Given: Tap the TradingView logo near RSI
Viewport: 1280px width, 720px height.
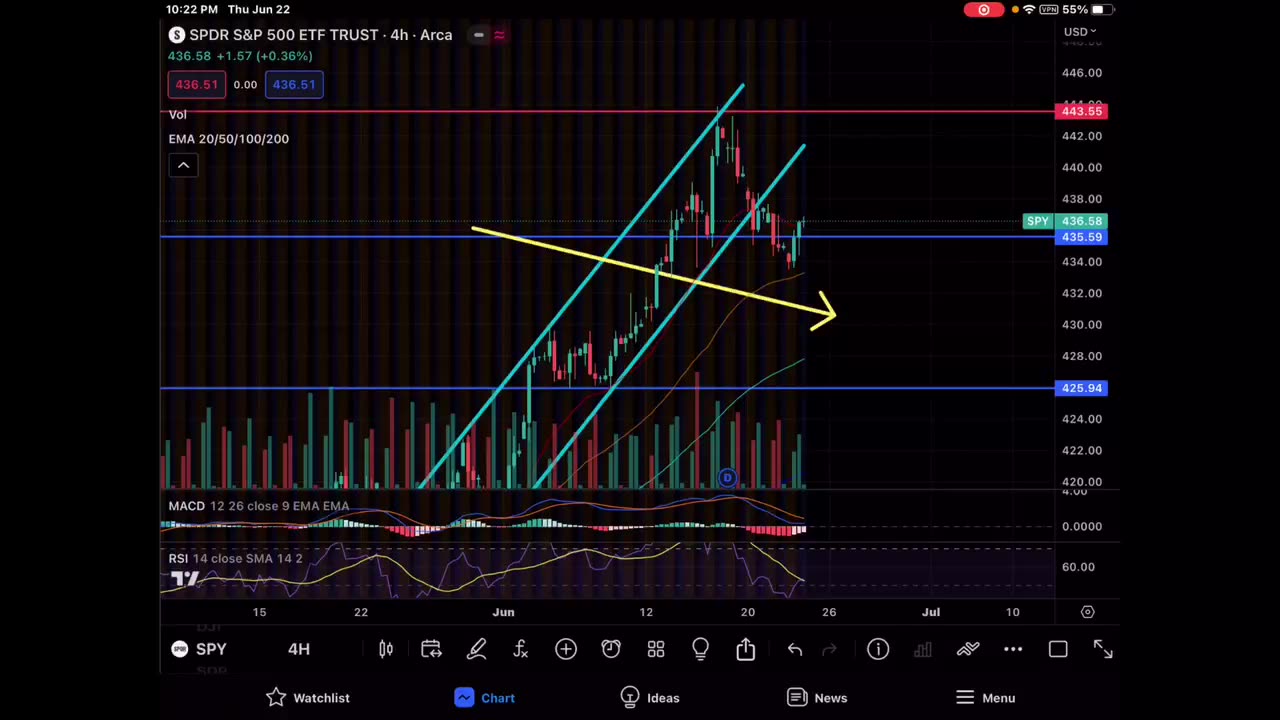Looking at the screenshot, I should point(184,579).
